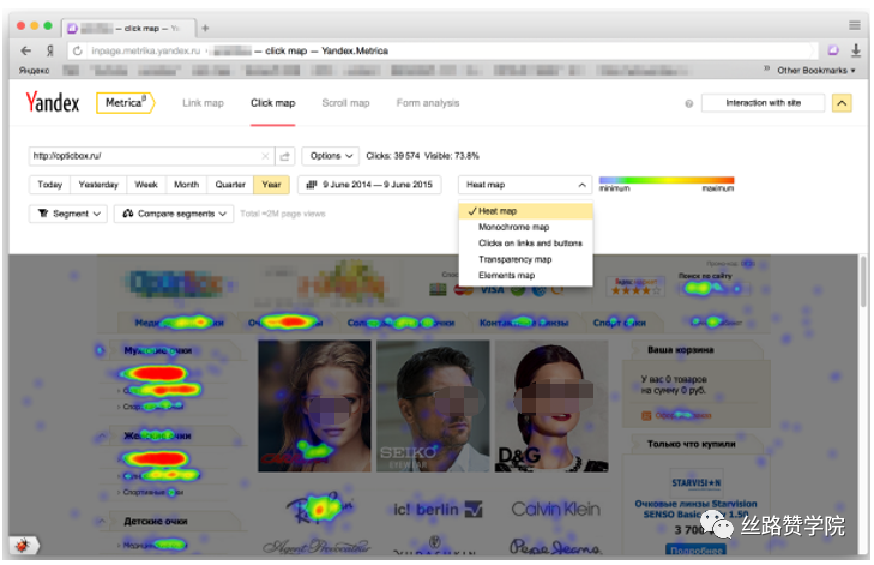The width and height of the screenshot is (874, 565).
Task: Select the Click map tab
Action: pos(273,103)
